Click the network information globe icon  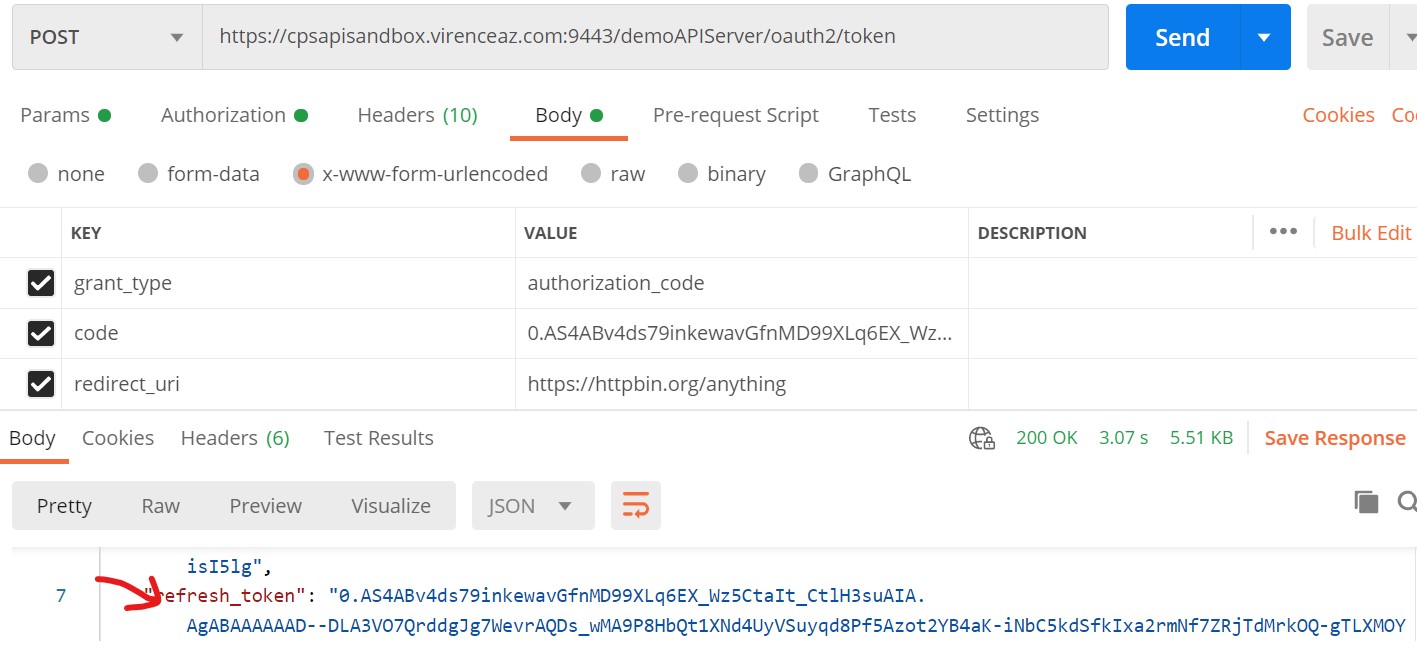pos(981,437)
